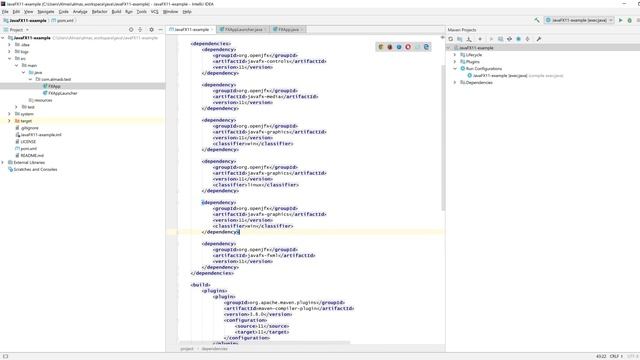Open the Build menu

(116, 12)
